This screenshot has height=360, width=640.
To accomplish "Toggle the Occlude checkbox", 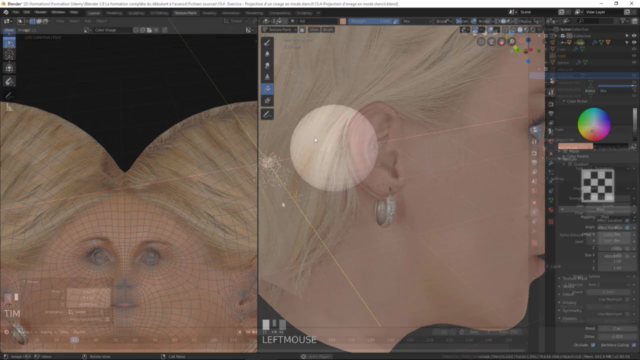I will (593, 345).
